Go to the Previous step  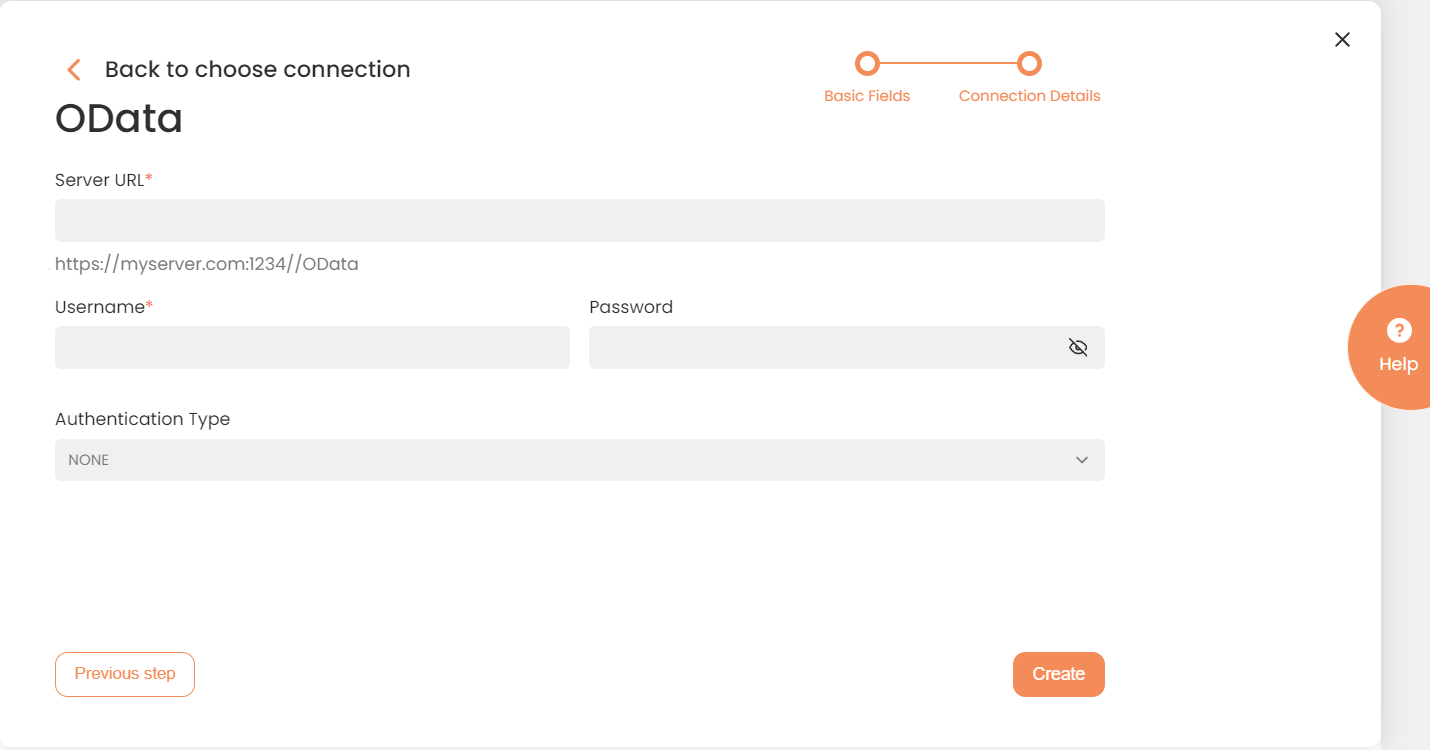(x=125, y=674)
